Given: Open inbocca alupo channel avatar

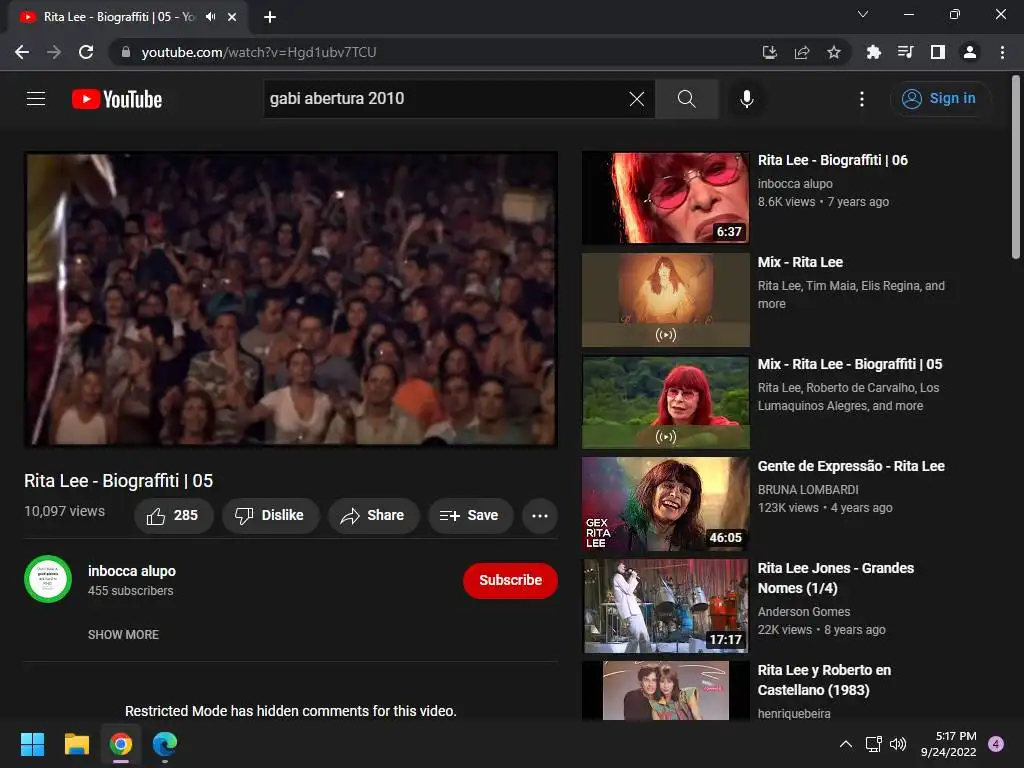Looking at the screenshot, I should (48, 579).
